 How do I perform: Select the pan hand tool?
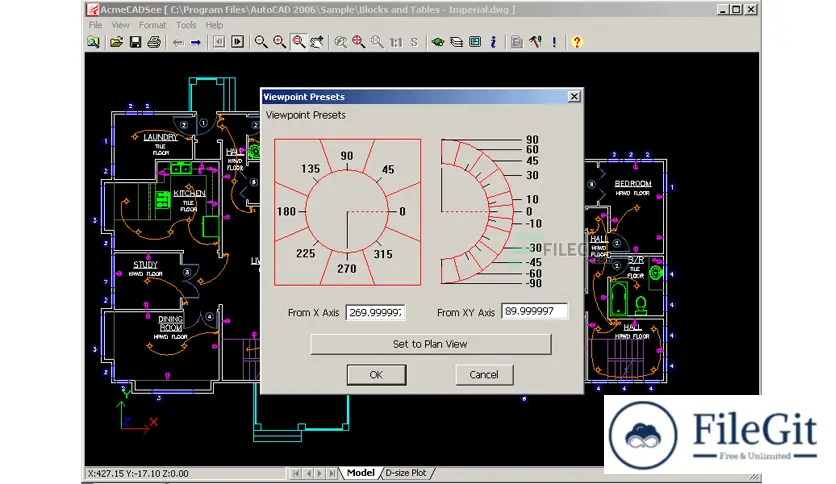(x=317, y=42)
